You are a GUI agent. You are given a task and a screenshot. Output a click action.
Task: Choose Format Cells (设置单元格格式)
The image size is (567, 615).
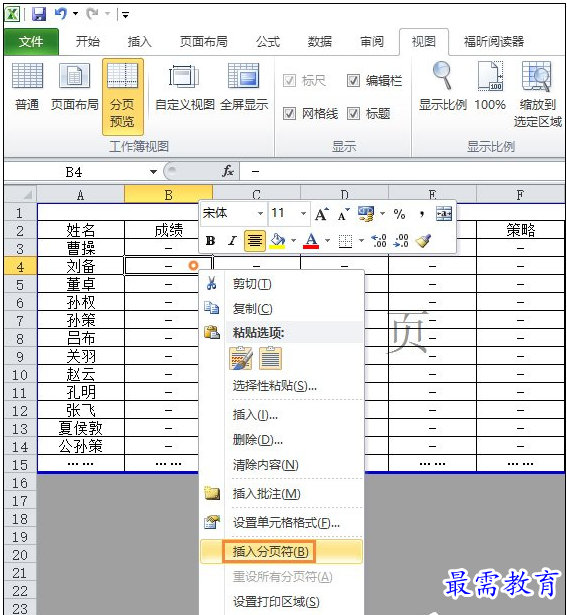click(x=282, y=523)
